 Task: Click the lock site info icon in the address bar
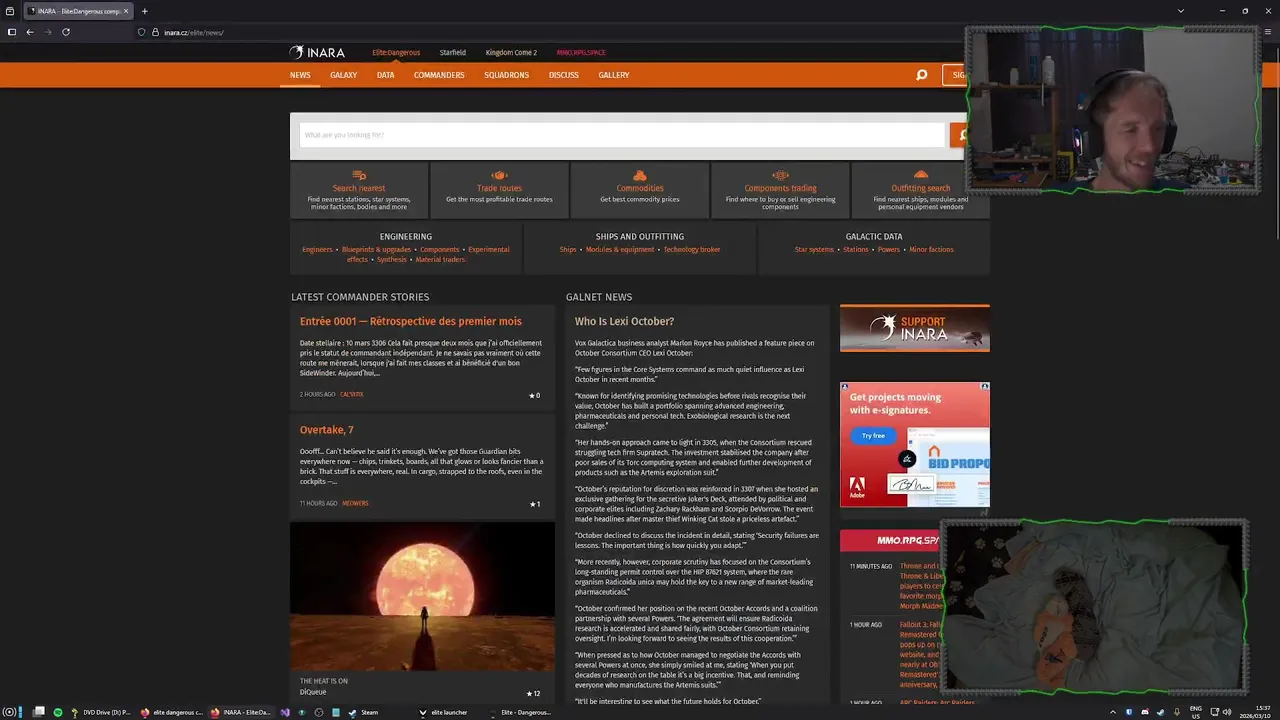(155, 32)
